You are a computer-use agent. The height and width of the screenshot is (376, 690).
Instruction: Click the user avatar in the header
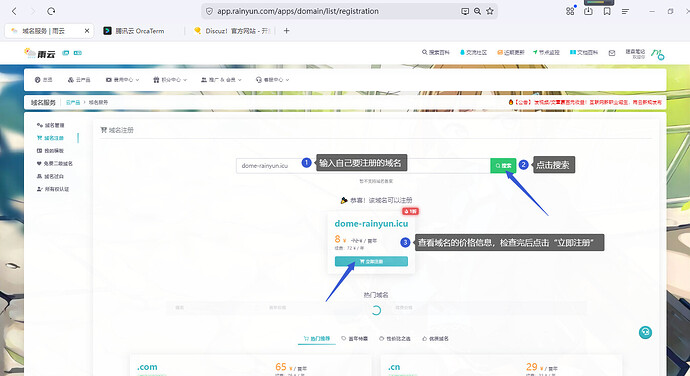coord(657,54)
